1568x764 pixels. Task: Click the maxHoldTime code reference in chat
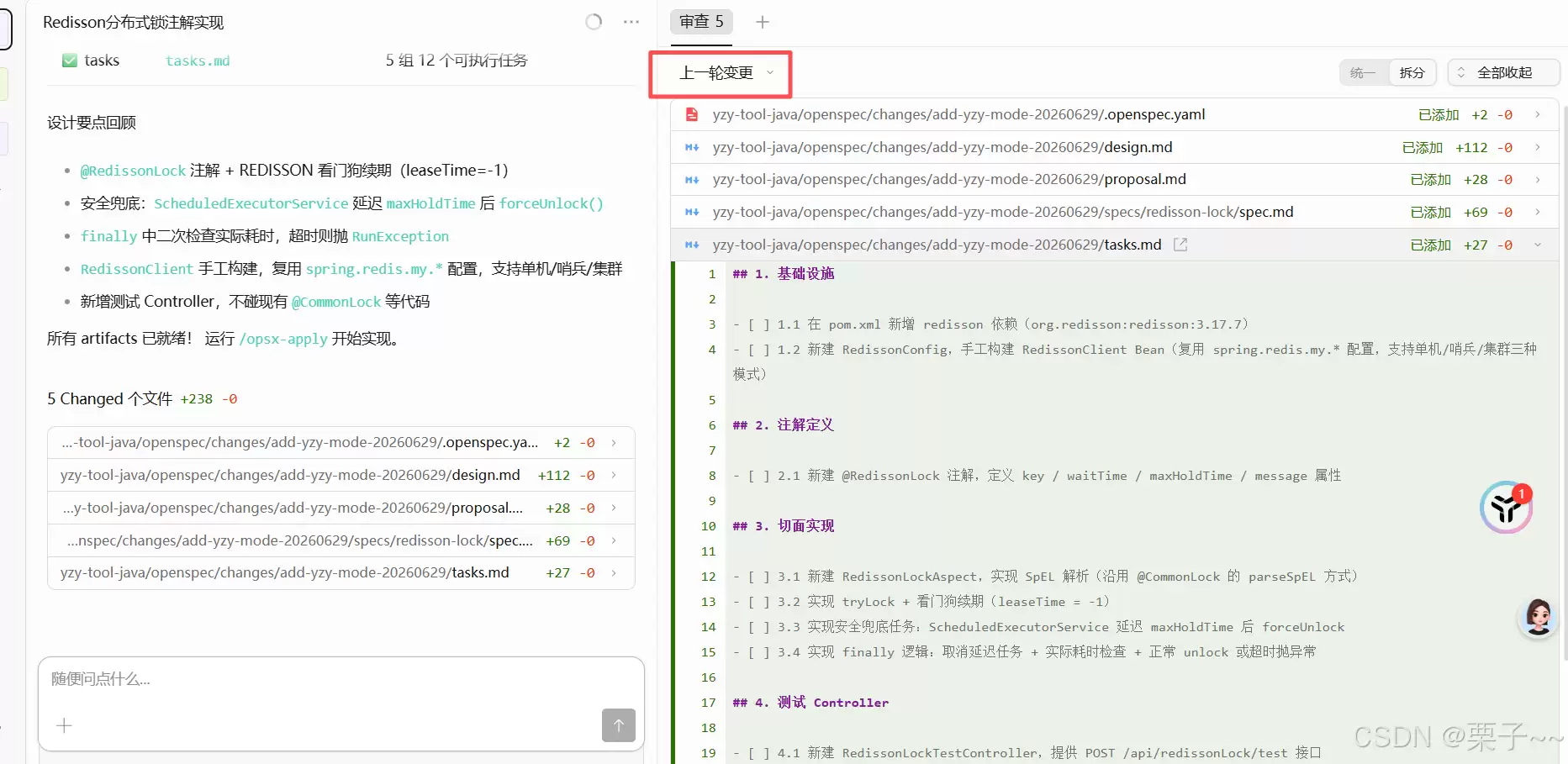[x=430, y=203]
